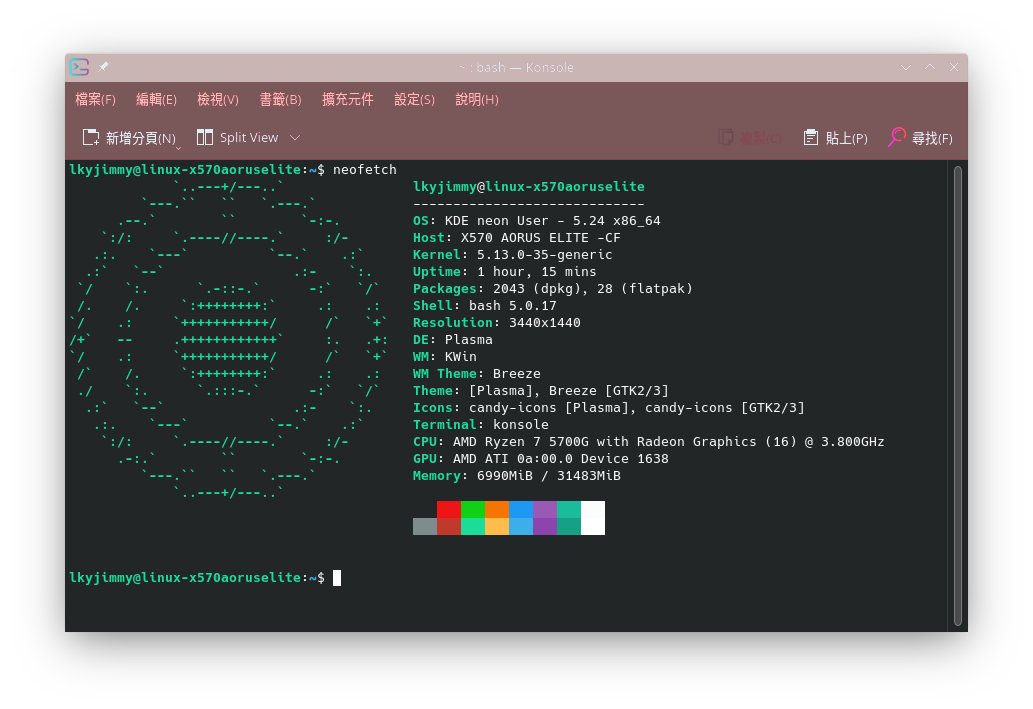Image resolution: width=1033 pixels, height=709 pixels.
Task: Click the terminal vertical scrollbar
Action: (x=958, y=395)
